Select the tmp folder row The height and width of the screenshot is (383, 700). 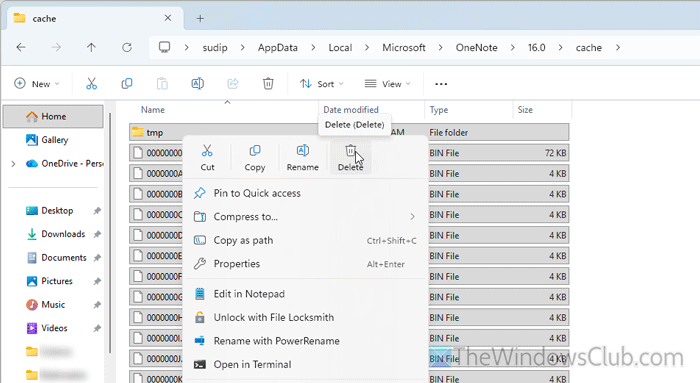point(349,133)
